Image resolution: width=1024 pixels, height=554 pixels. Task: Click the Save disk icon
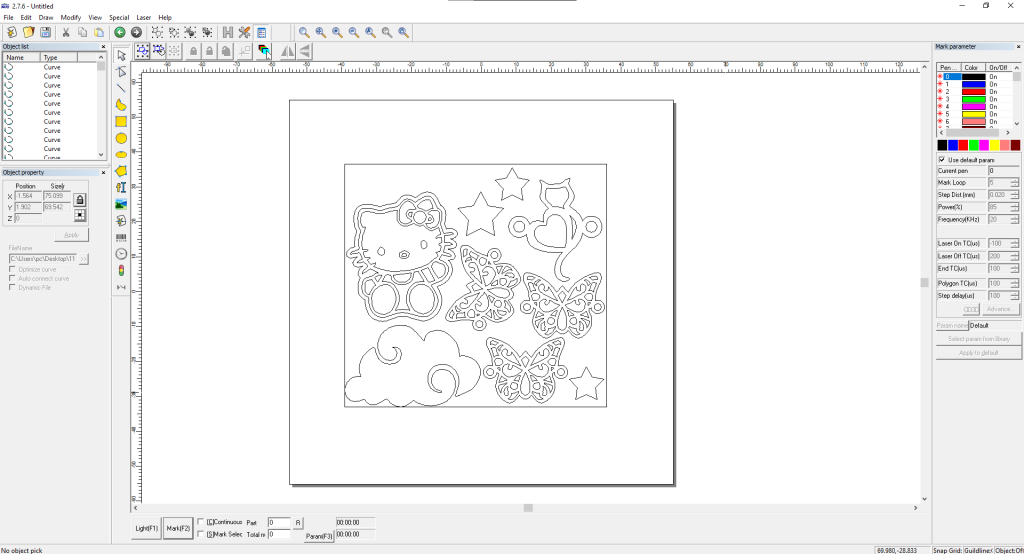coord(45,32)
